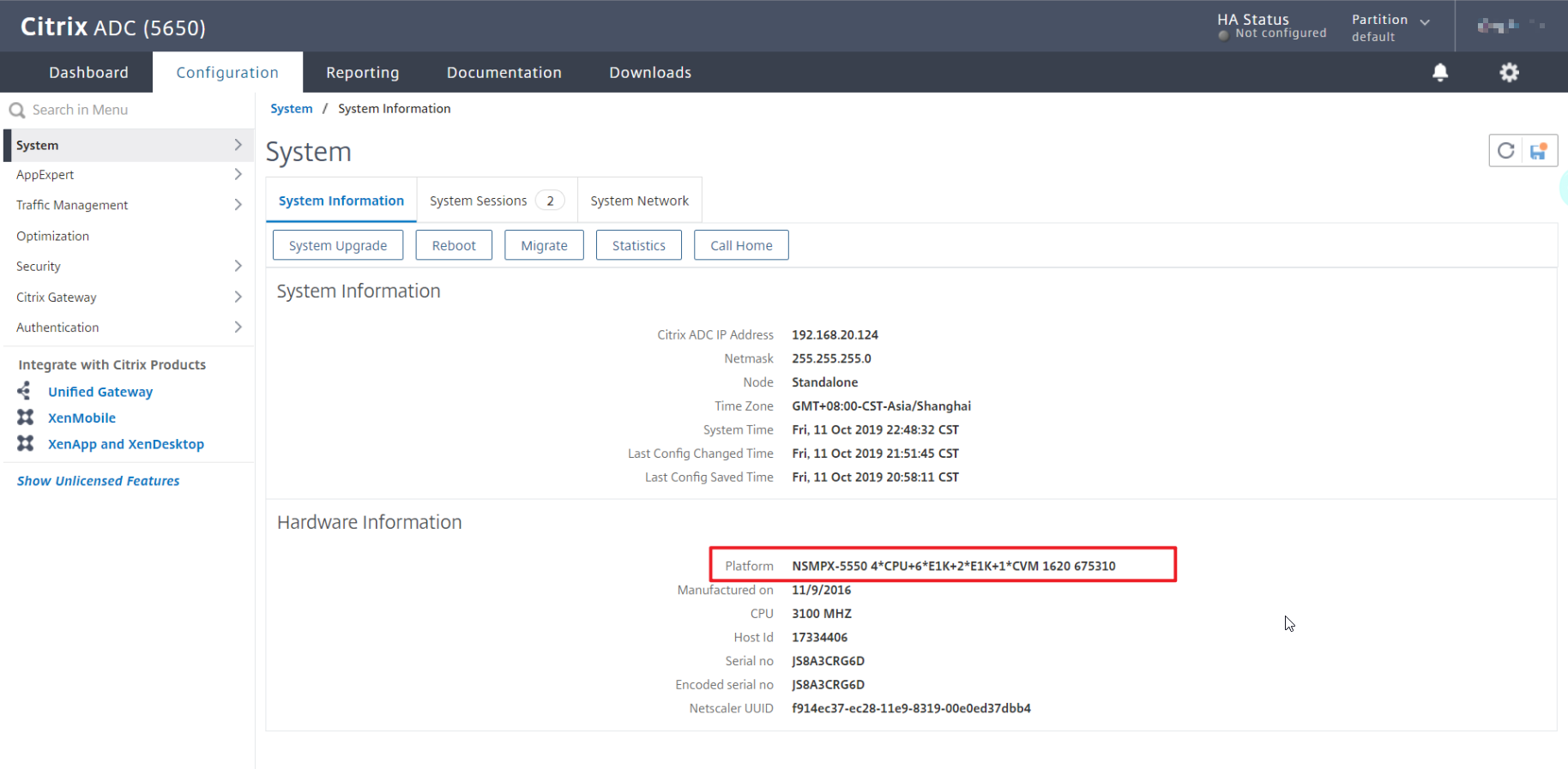The image size is (1568, 769).
Task: Click the Manufactured on date 11/9/2016
Action: [821, 590]
